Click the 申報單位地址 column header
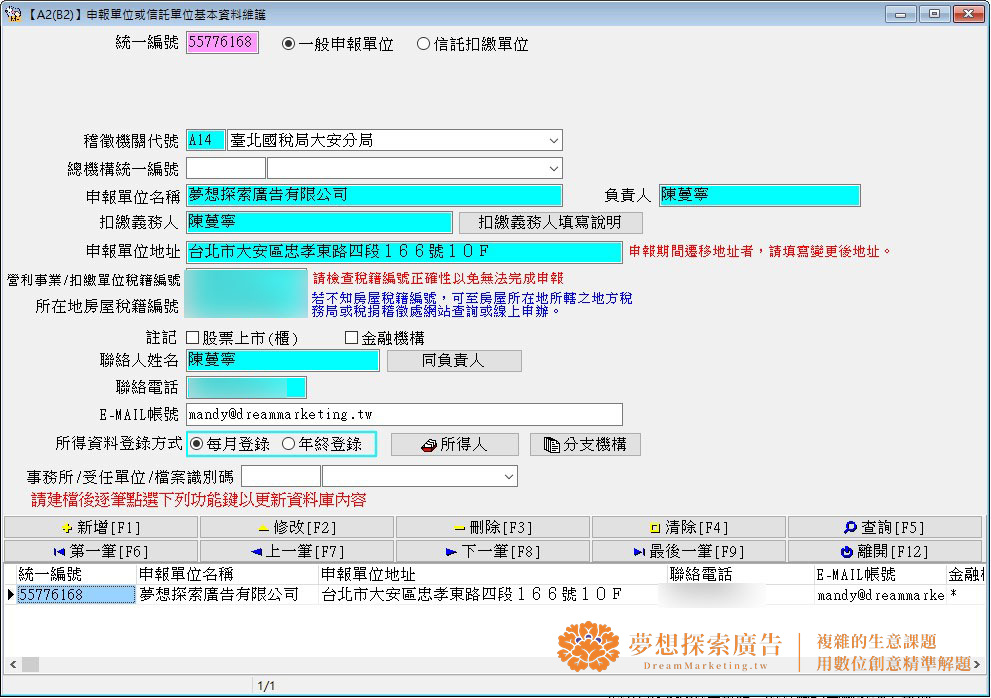Image resolution: width=991 pixels, height=698 pixels. [x=493, y=574]
